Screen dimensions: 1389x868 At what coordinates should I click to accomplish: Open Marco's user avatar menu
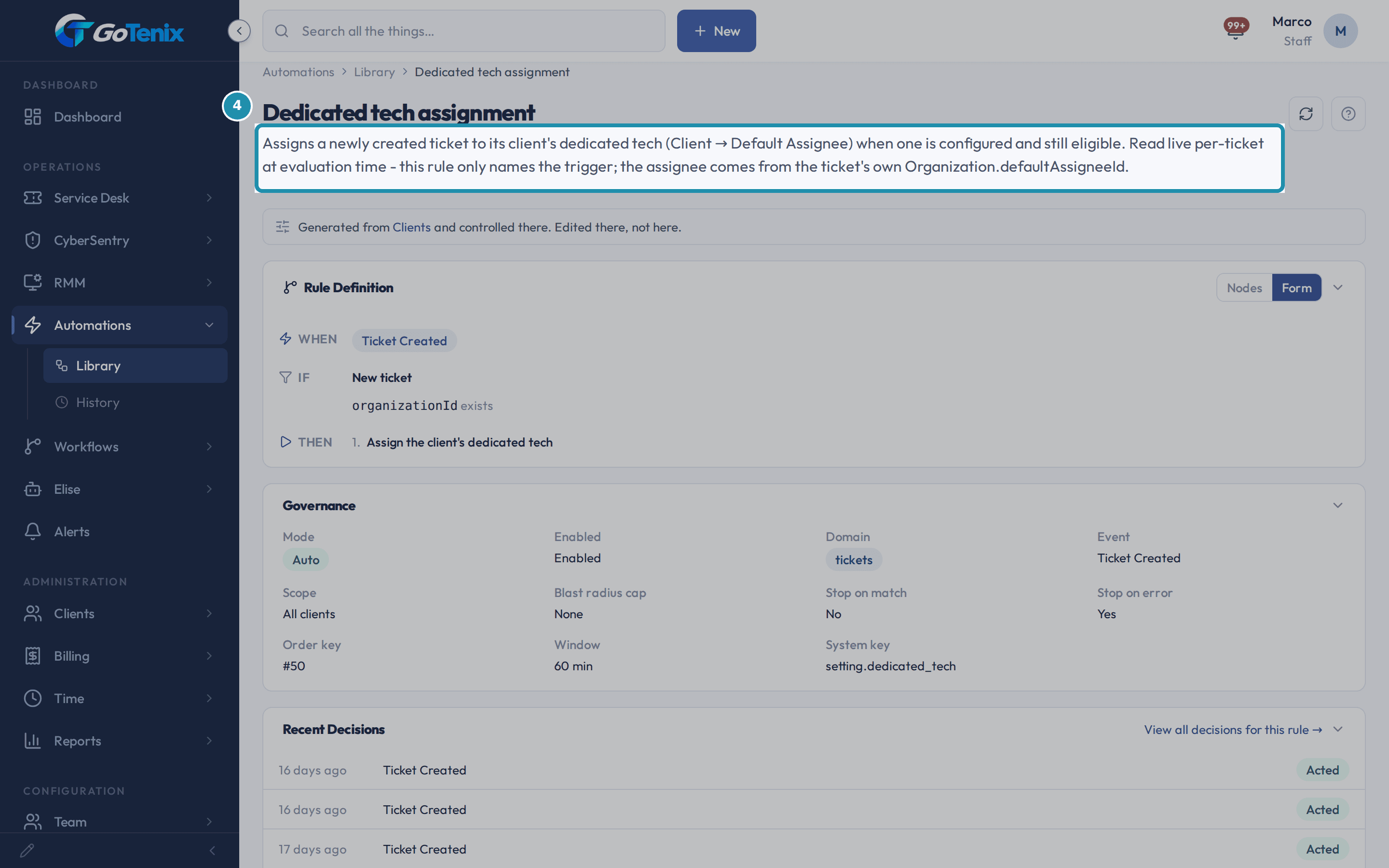1340,31
